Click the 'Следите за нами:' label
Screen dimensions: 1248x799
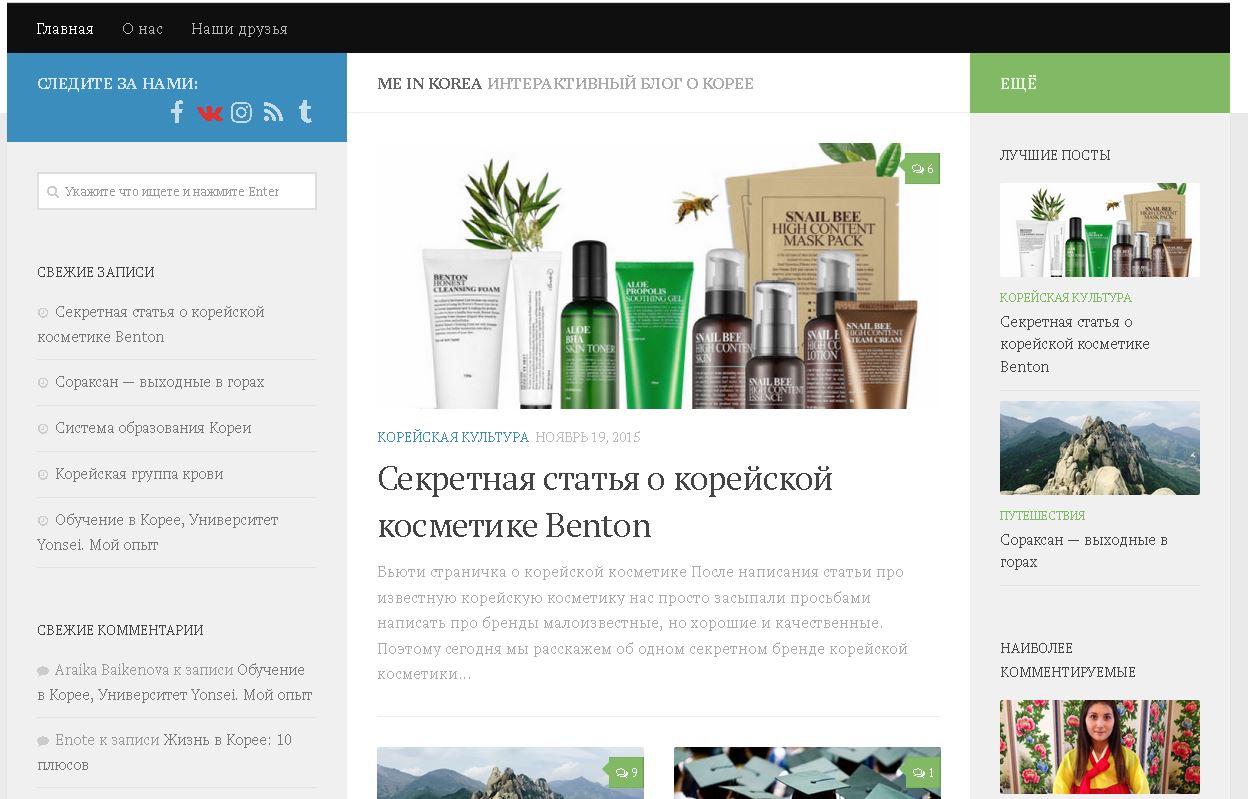(x=117, y=83)
